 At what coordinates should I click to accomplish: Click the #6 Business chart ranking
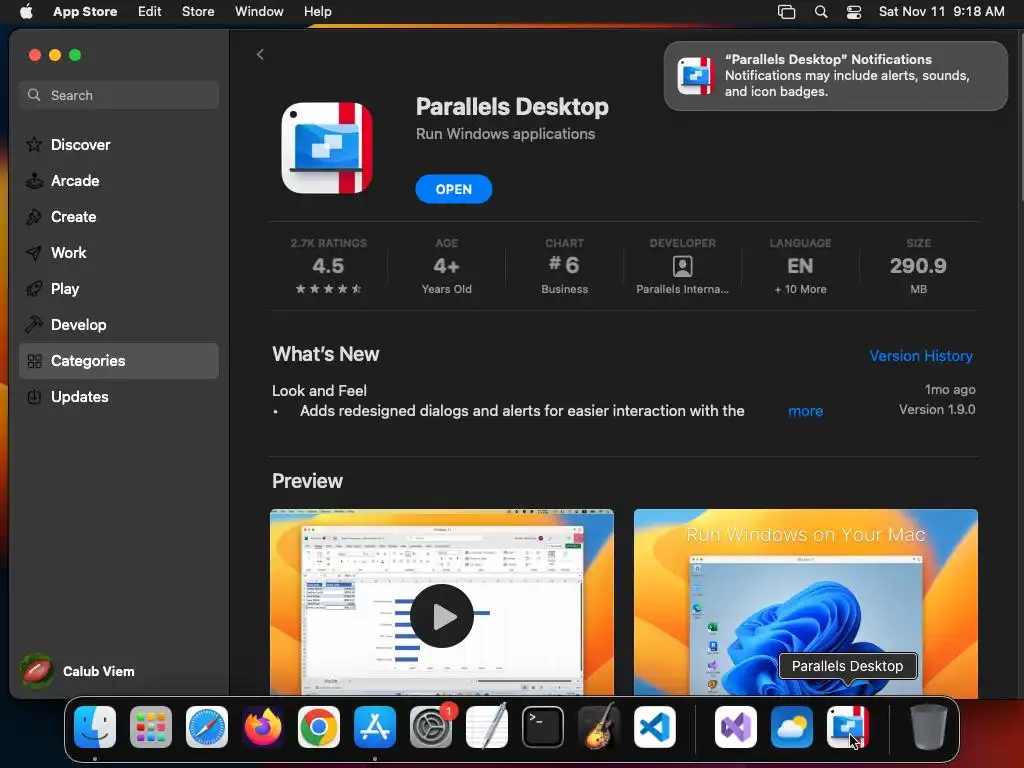tap(565, 268)
